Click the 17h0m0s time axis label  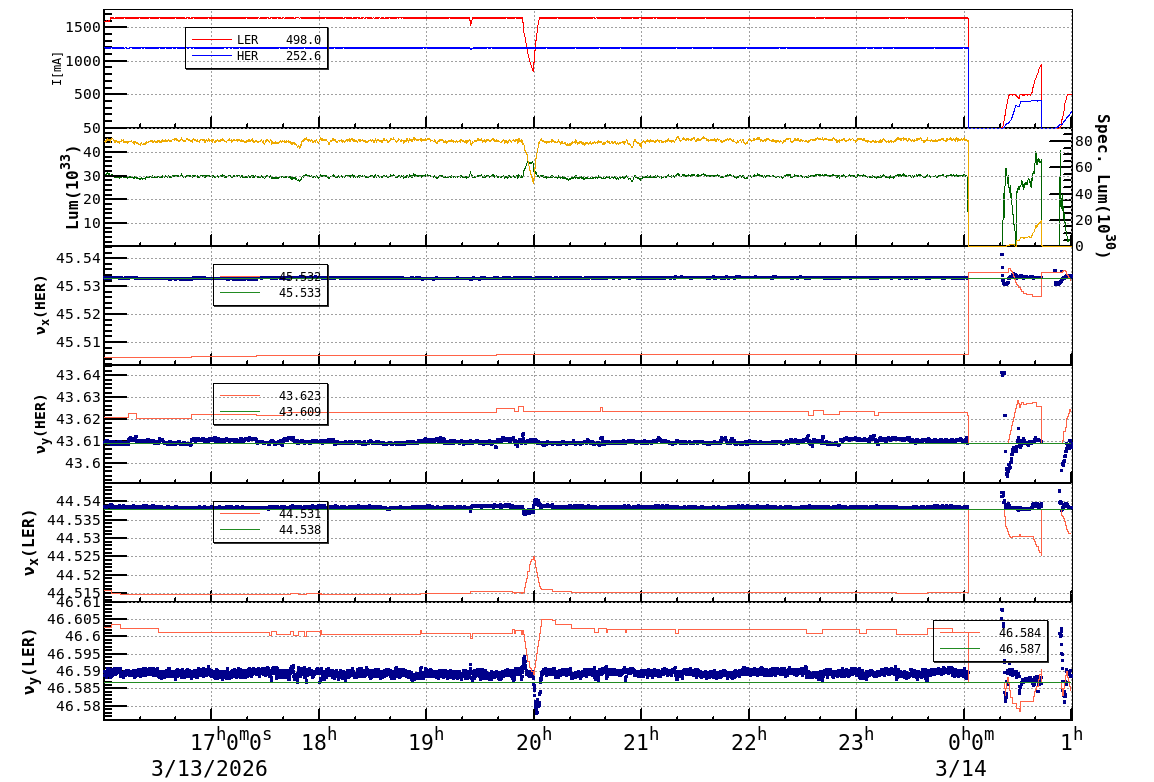pyautogui.click(x=231, y=739)
